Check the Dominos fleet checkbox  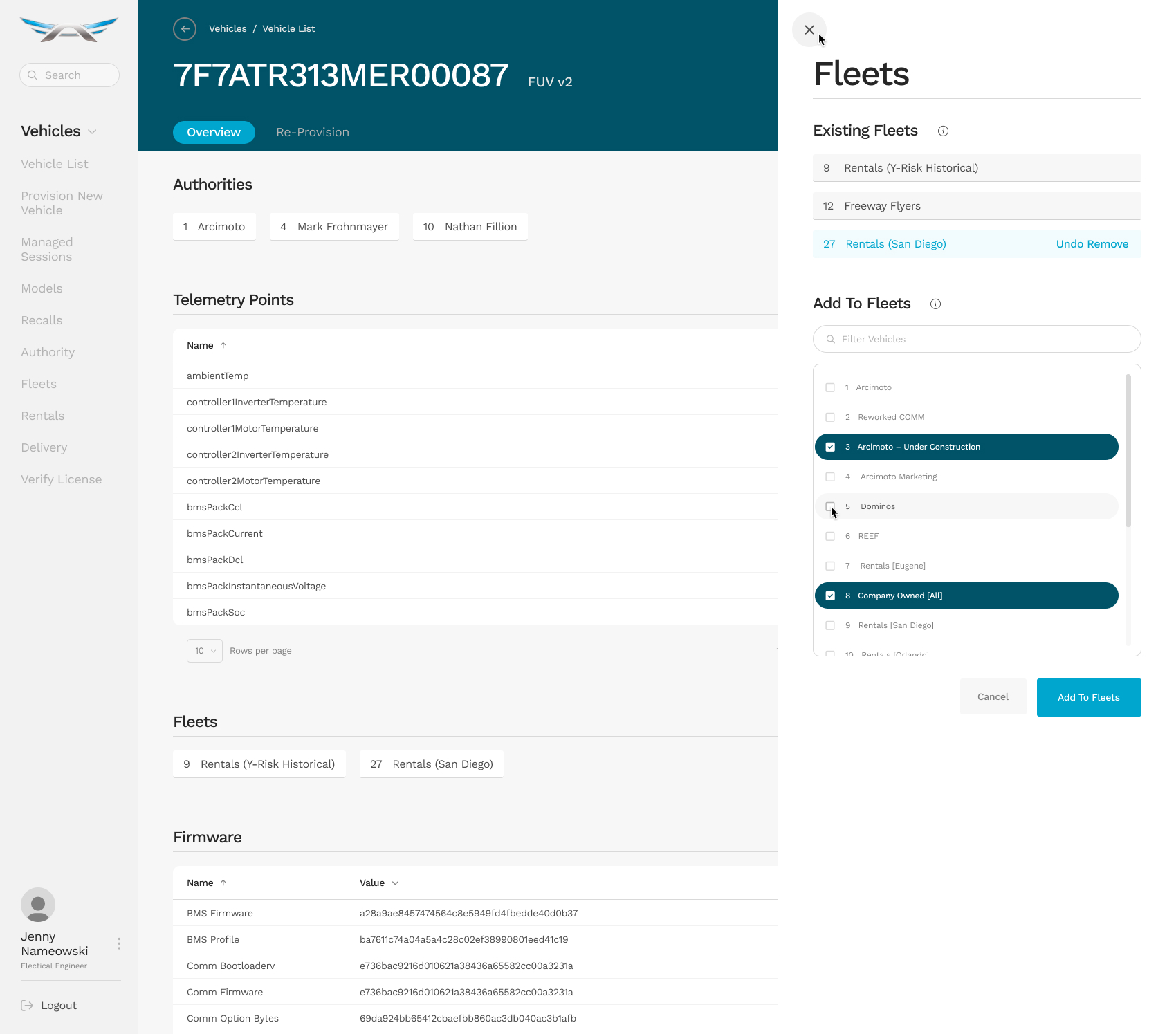tap(830, 506)
